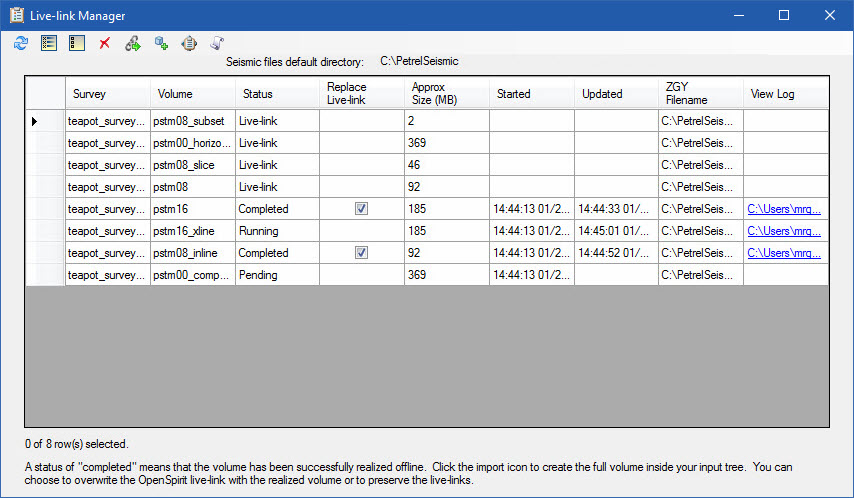Select row header for pstm00_comp volume
The image size is (854, 498).
click(x=45, y=275)
